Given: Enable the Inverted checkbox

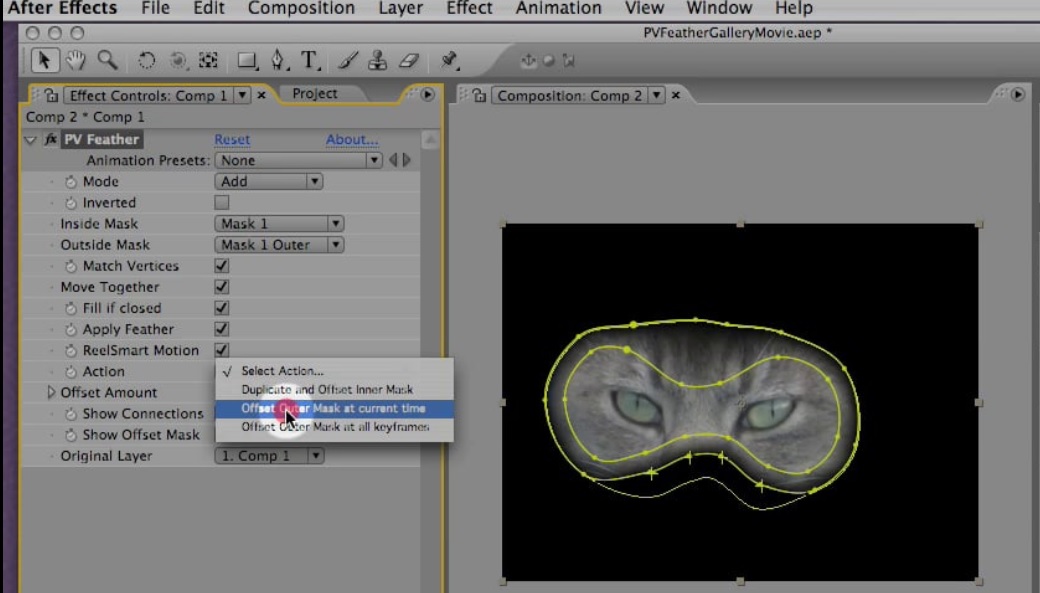Looking at the screenshot, I should point(222,202).
